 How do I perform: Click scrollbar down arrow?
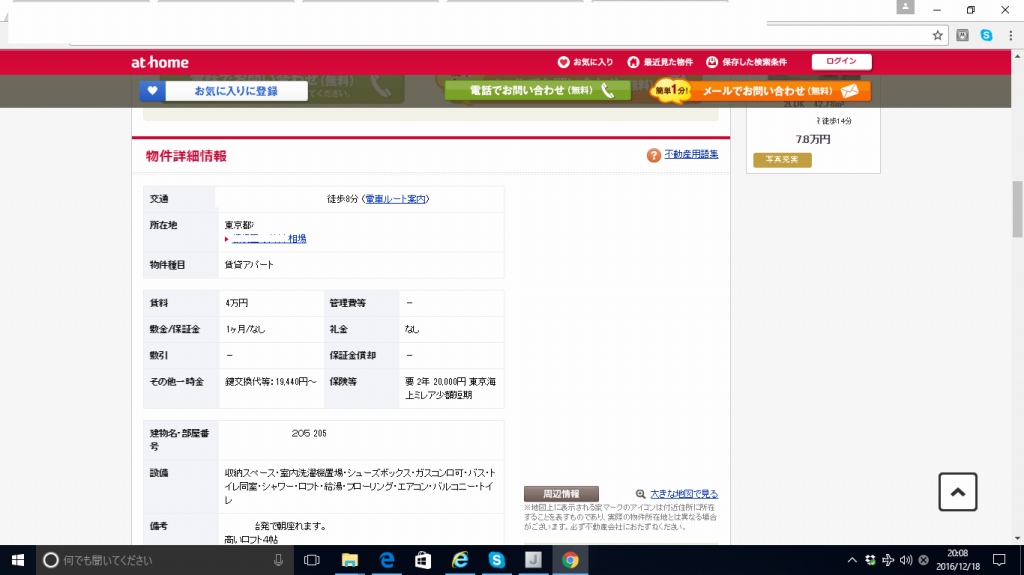(1017, 538)
